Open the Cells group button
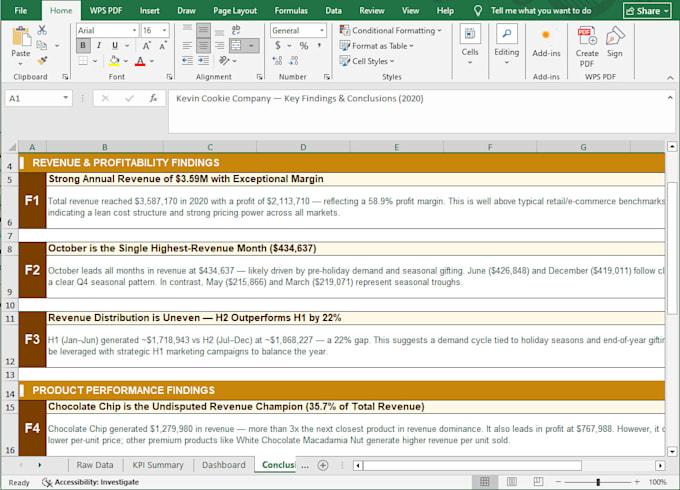 point(470,45)
